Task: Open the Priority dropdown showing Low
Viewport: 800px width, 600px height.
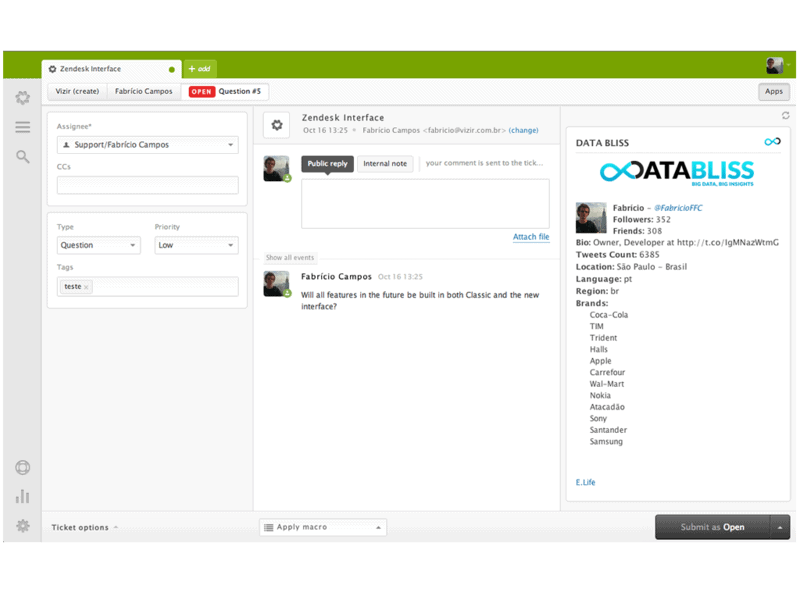Action: (196, 245)
